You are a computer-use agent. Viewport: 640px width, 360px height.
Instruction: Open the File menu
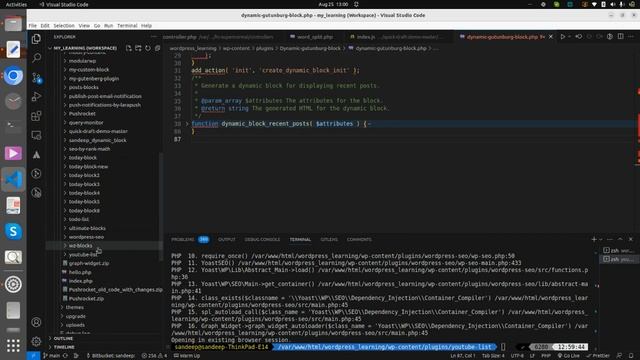33,26
